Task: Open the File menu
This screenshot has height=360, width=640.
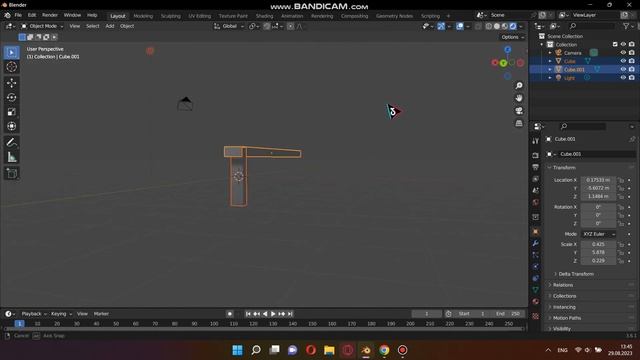Action: tap(18, 15)
